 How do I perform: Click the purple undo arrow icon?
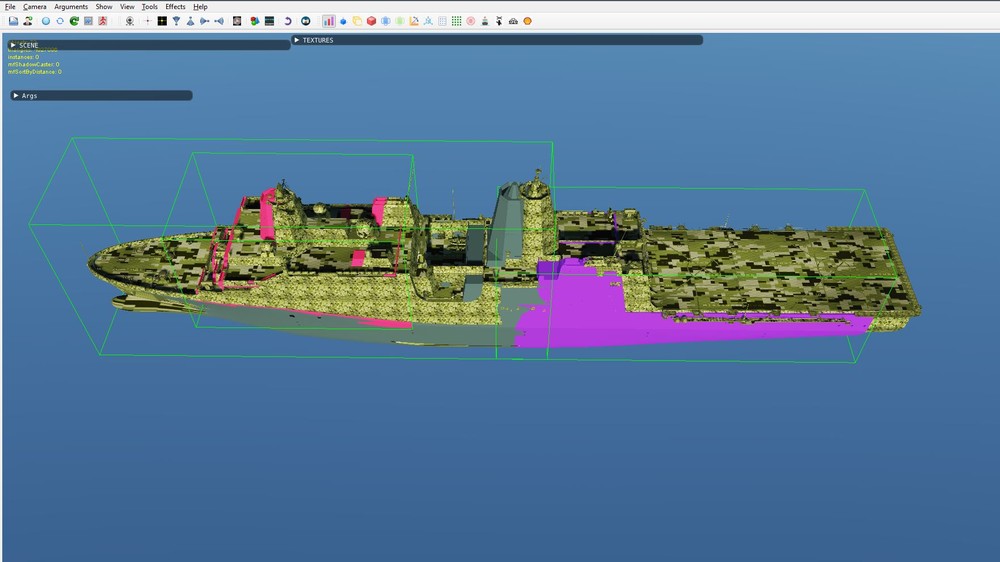click(x=288, y=21)
